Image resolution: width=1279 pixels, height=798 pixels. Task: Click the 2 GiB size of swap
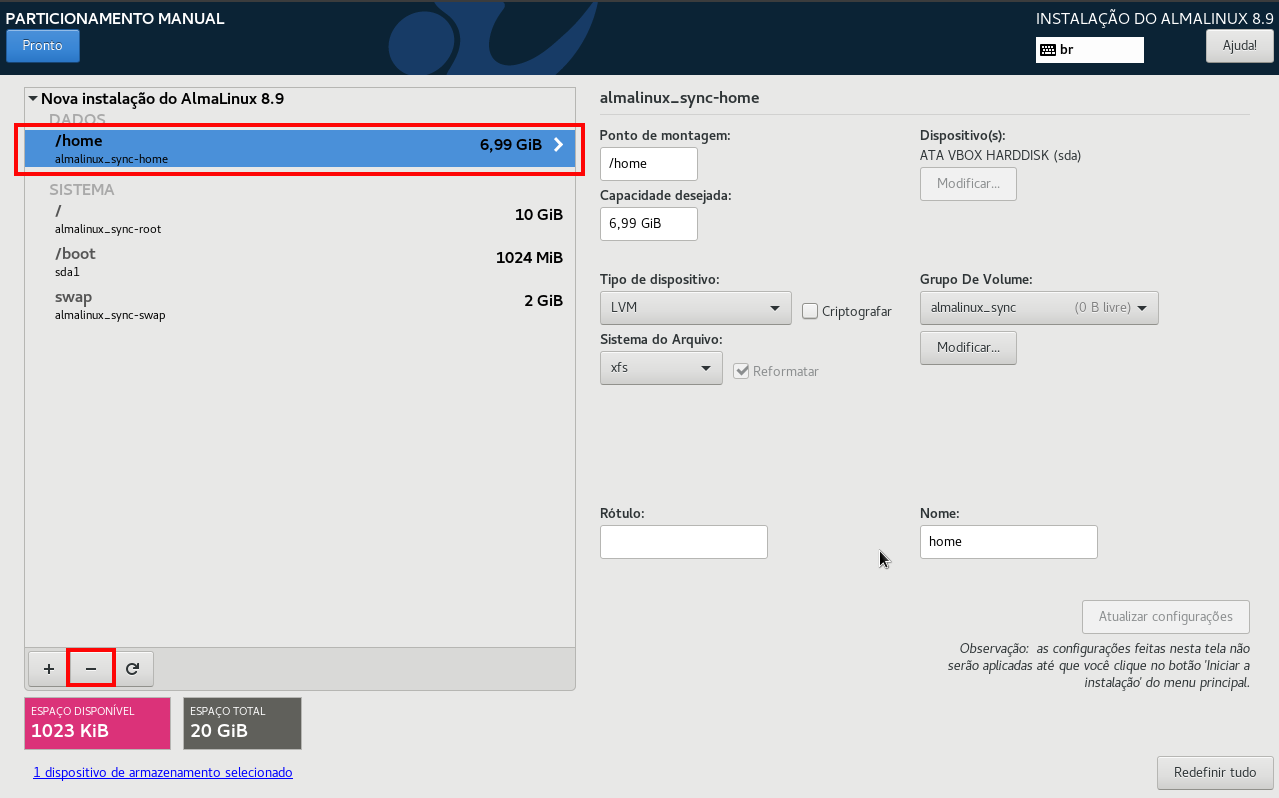click(543, 301)
